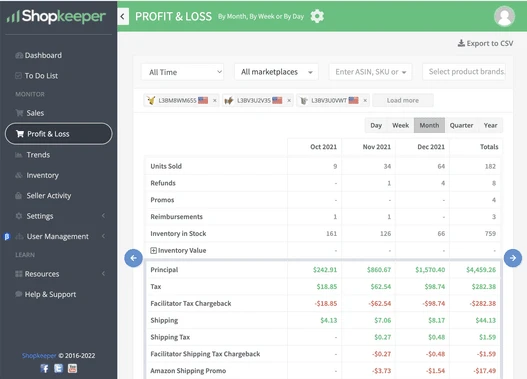Open Help & Support in the sidebar
Screen dimensions: 527x379
click(50, 294)
